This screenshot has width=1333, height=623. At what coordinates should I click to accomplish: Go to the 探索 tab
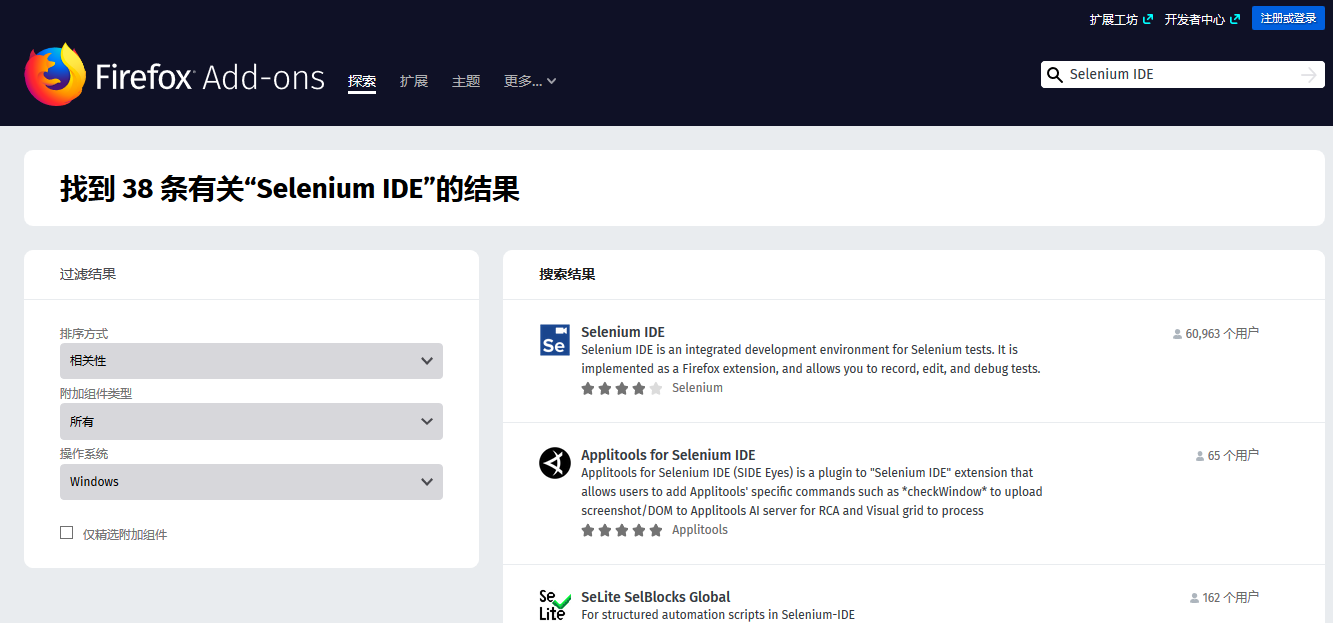coord(362,81)
